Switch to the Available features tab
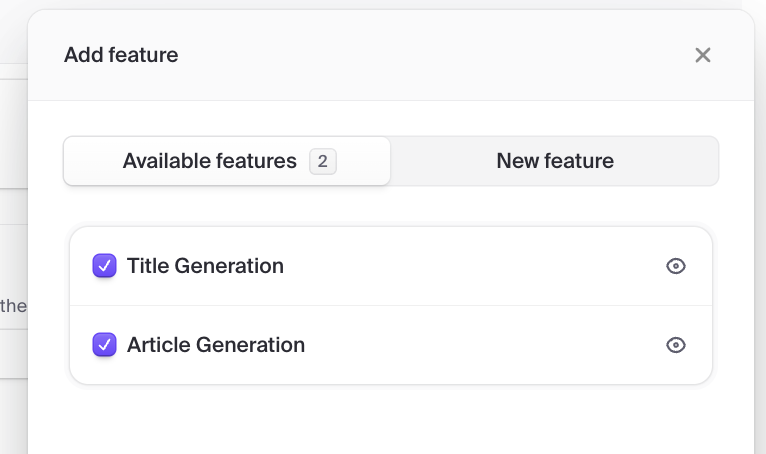 point(226,161)
